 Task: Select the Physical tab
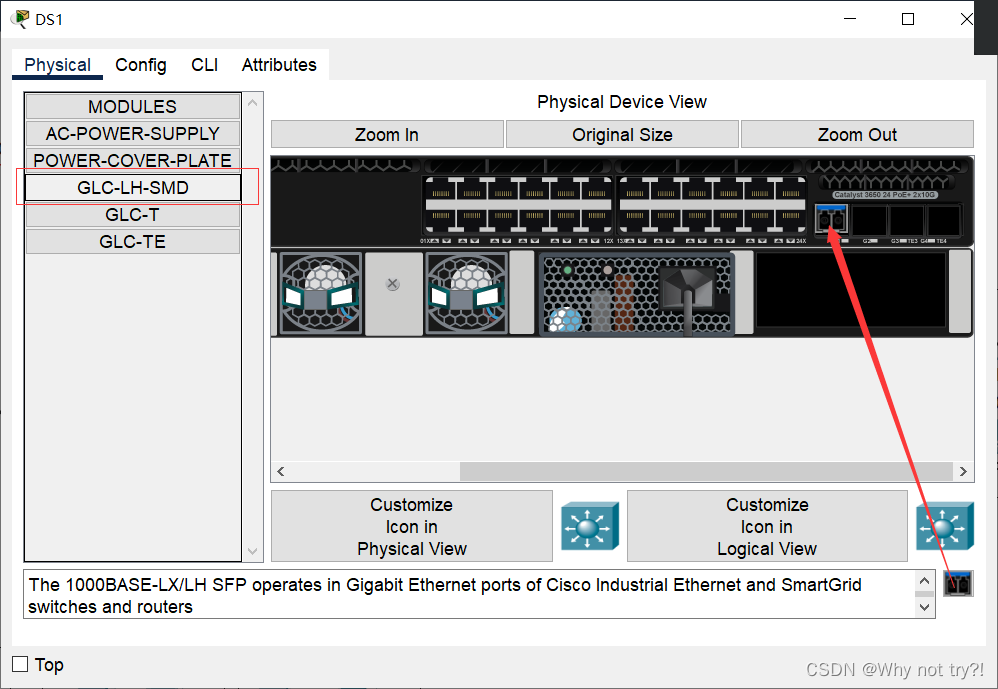57,65
